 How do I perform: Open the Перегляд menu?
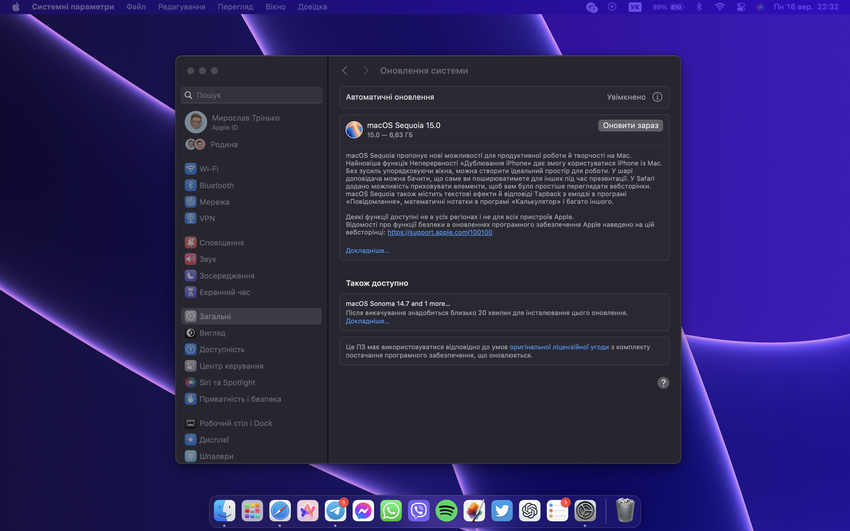(235, 7)
